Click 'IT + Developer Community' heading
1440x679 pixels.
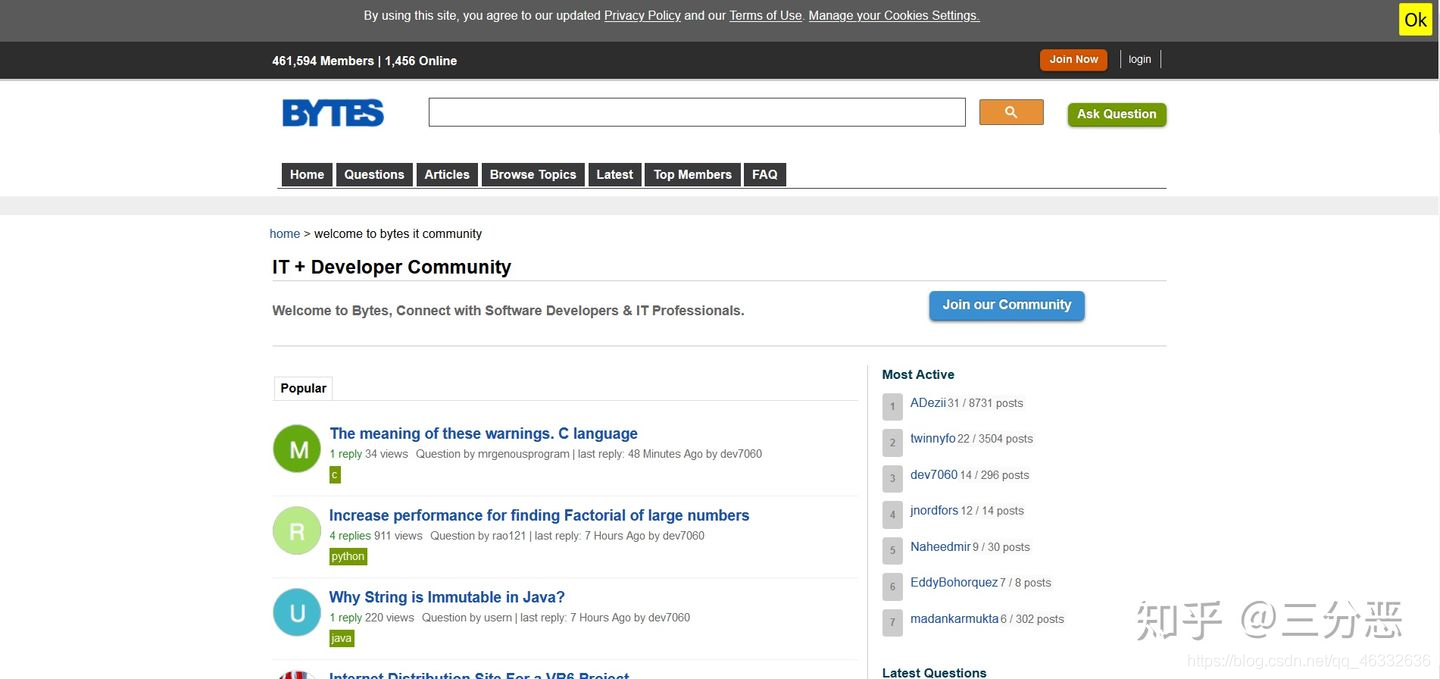pos(392,267)
